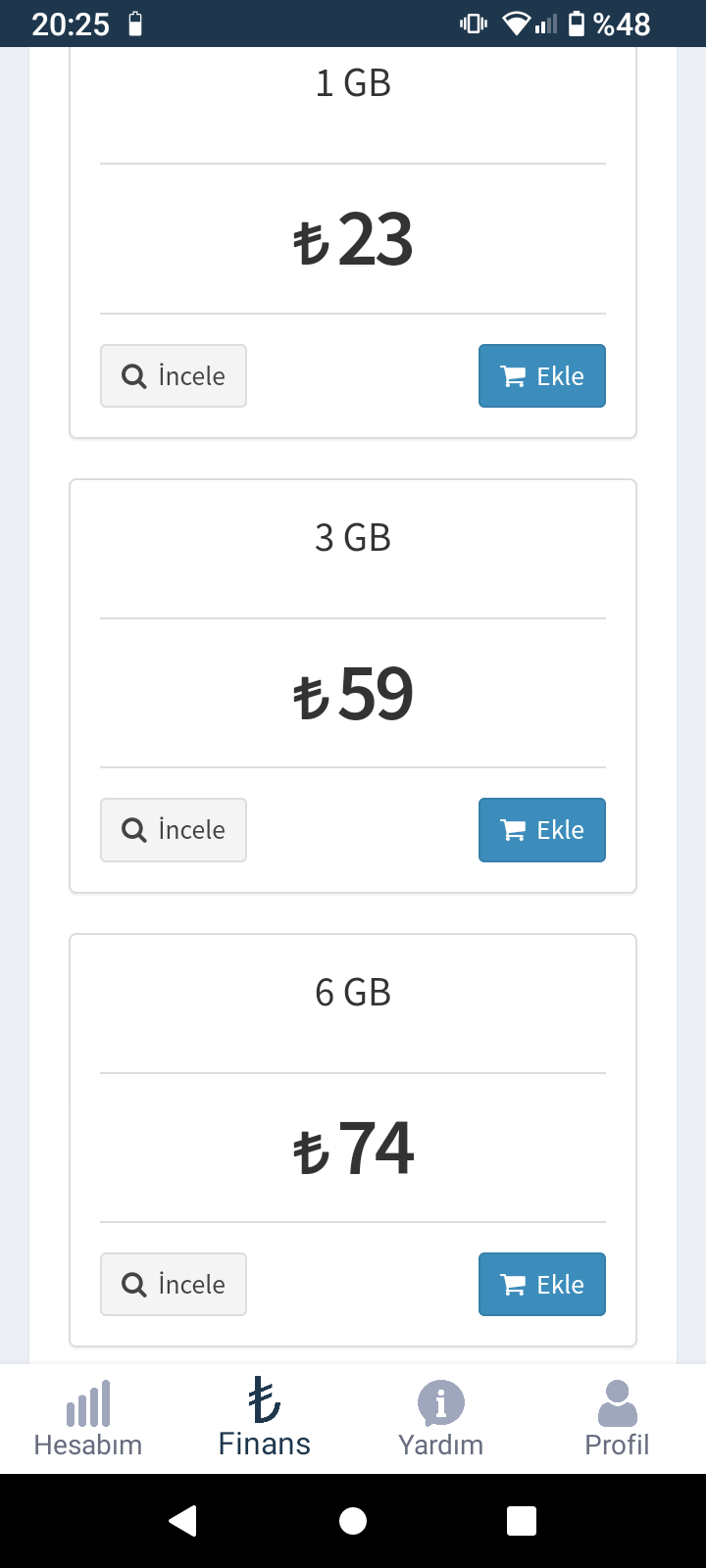Tap the Profil person icon
The height and width of the screenshot is (1568, 706).
point(618,1403)
